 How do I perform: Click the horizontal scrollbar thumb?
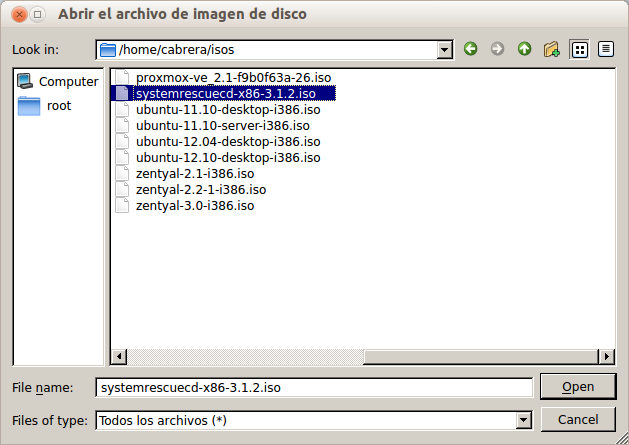click(481, 356)
